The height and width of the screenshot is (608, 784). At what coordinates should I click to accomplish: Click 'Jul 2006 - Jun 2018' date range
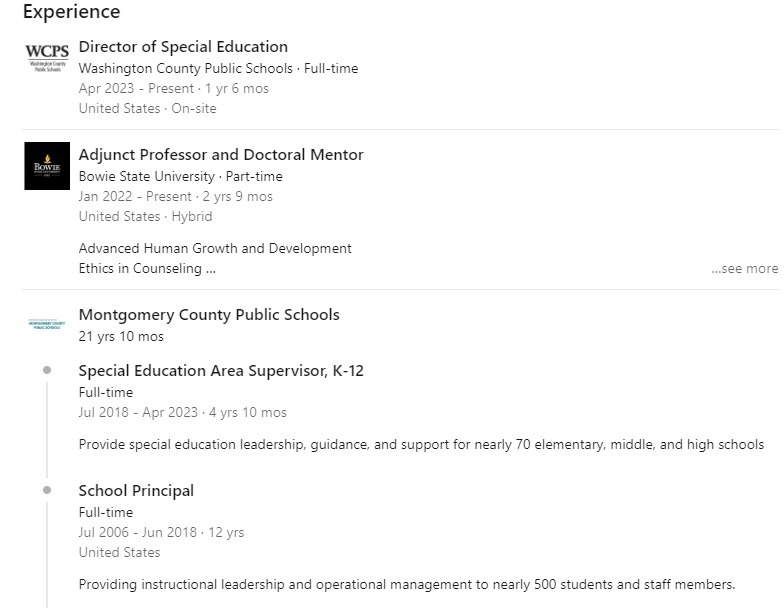click(138, 532)
